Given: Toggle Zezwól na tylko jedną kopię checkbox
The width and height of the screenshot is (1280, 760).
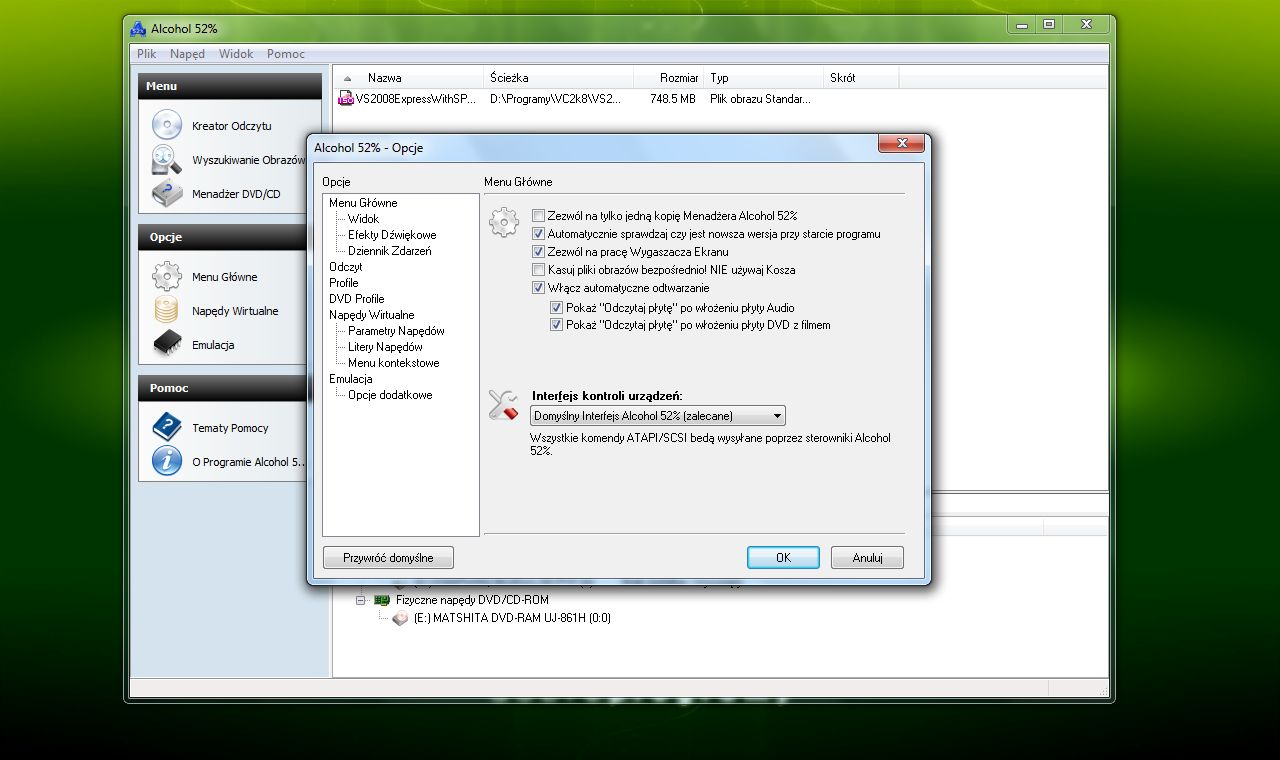Looking at the screenshot, I should [x=538, y=215].
